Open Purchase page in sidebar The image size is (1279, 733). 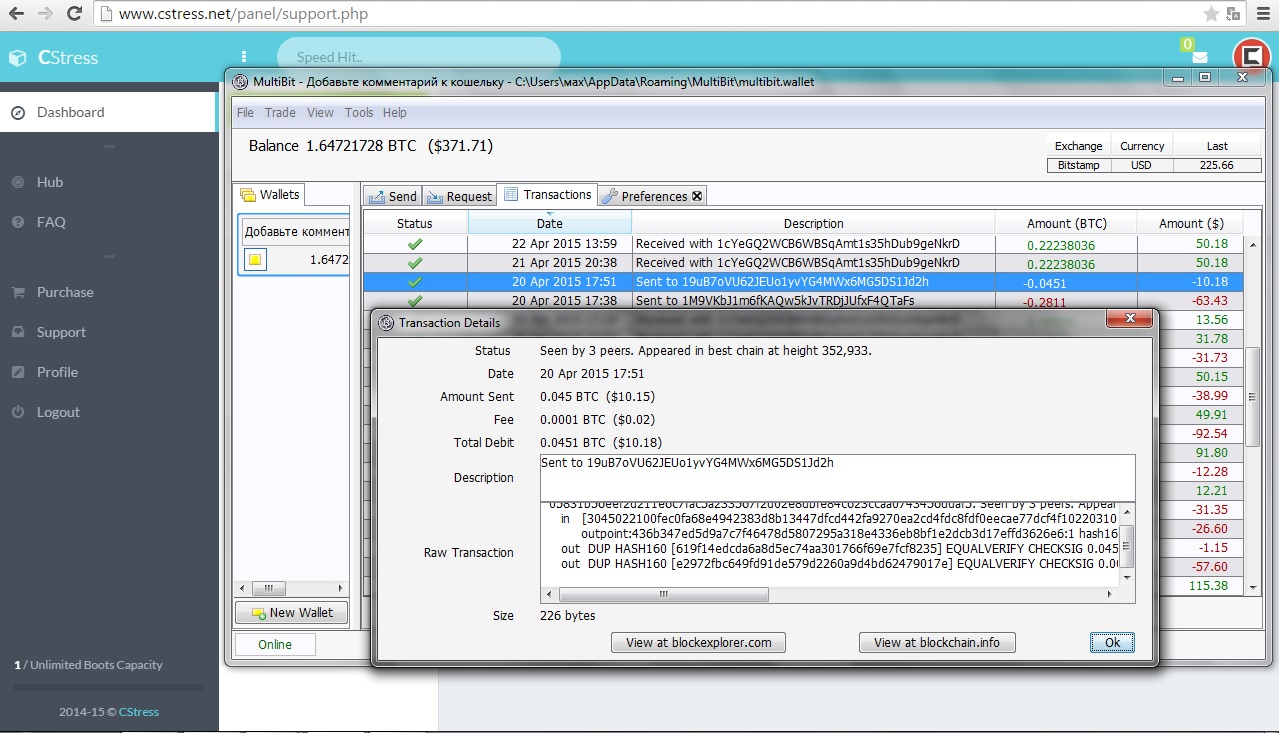click(65, 292)
